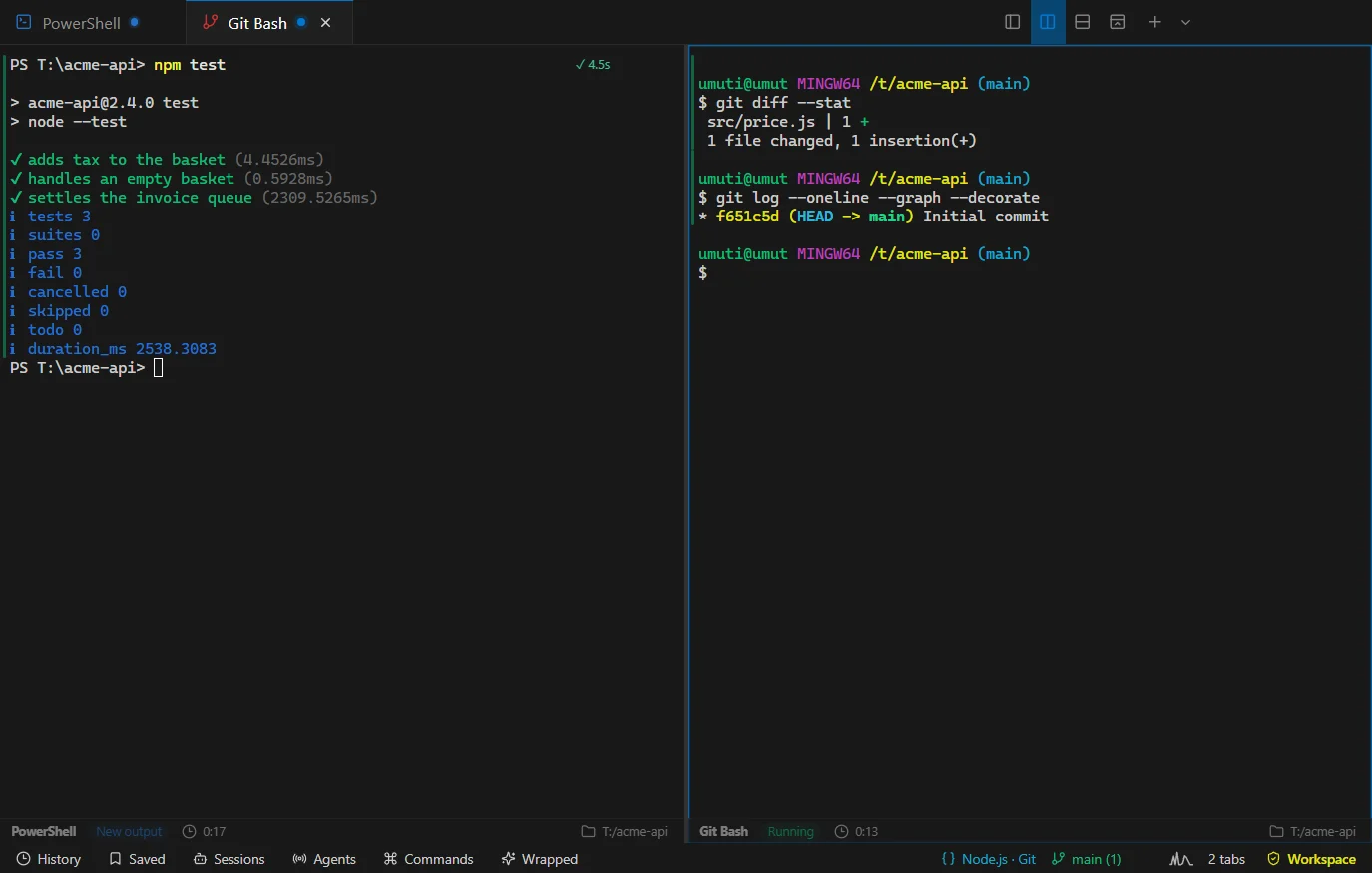Click the 'settles the invoice queue' test result

pyautogui.click(x=195, y=198)
